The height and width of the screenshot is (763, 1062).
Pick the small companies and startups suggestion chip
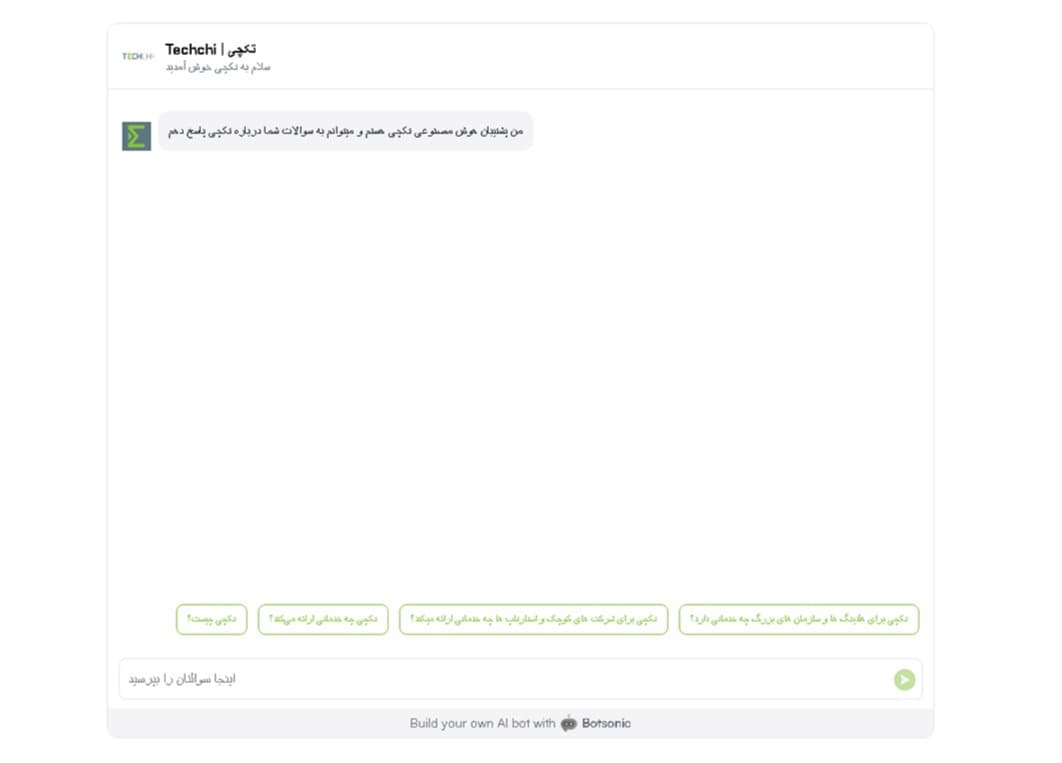[x=533, y=619]
